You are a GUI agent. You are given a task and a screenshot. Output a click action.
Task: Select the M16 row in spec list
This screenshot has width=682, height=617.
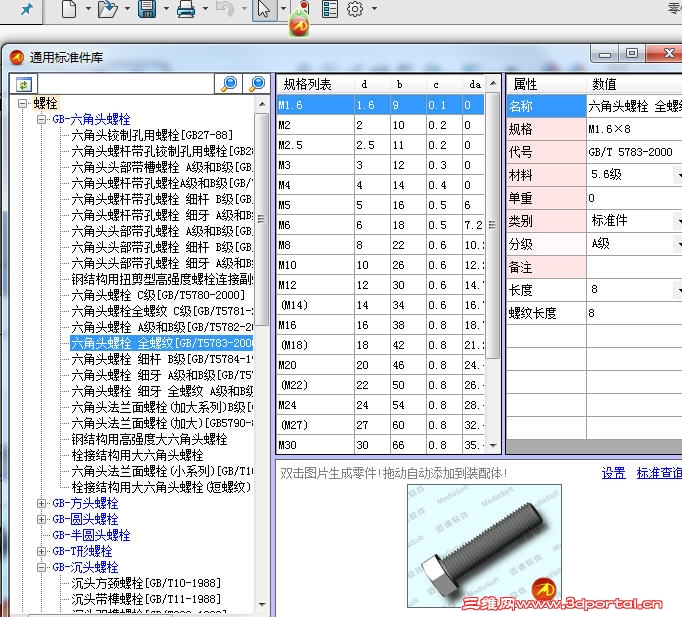point(380,325)
